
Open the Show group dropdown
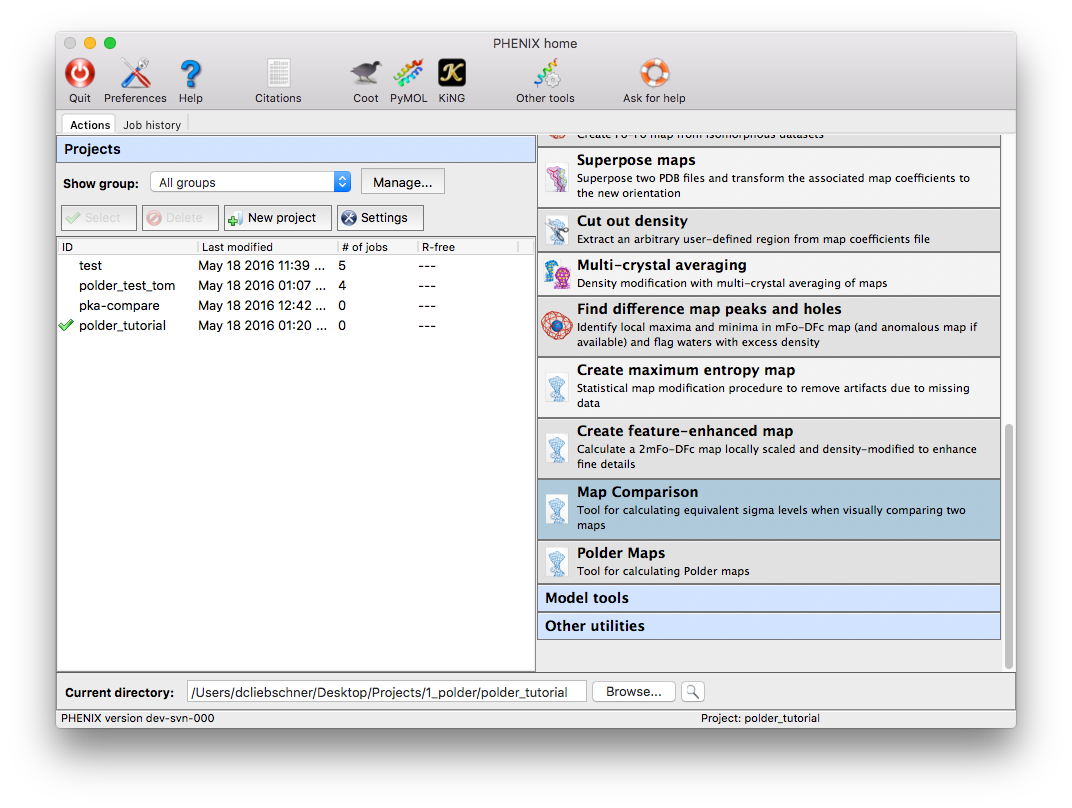pyautogui.click(x=250, y=182)
